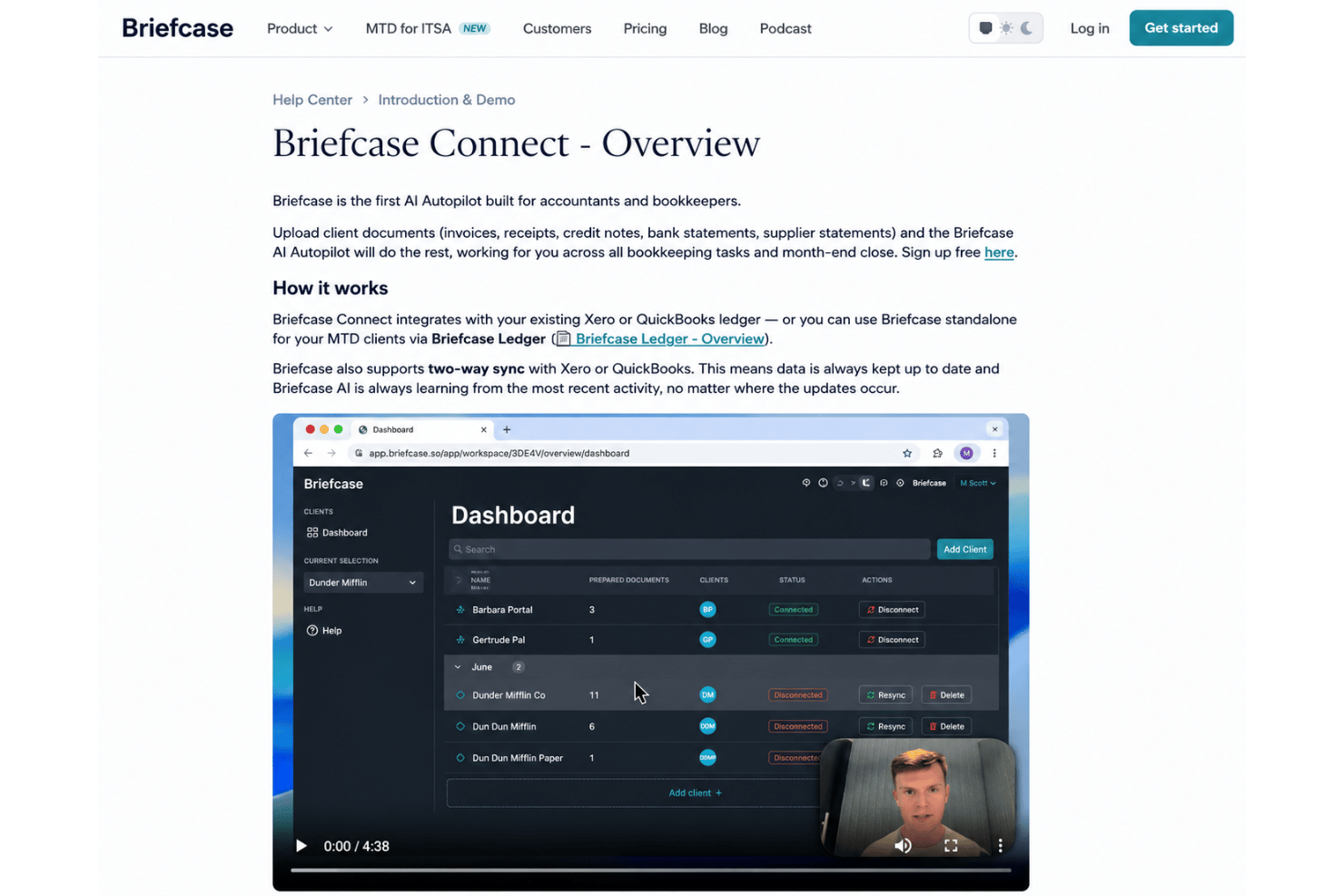Click Connected status for Barbara Portal

click(x=793, y=610)
